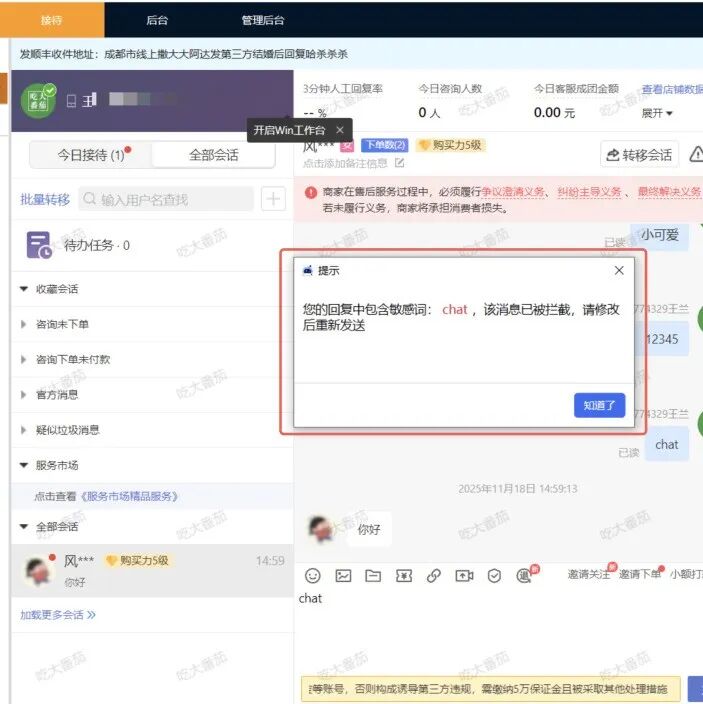Click the 12345 message bubble
703x704 pixels.
tap(662, 339)
